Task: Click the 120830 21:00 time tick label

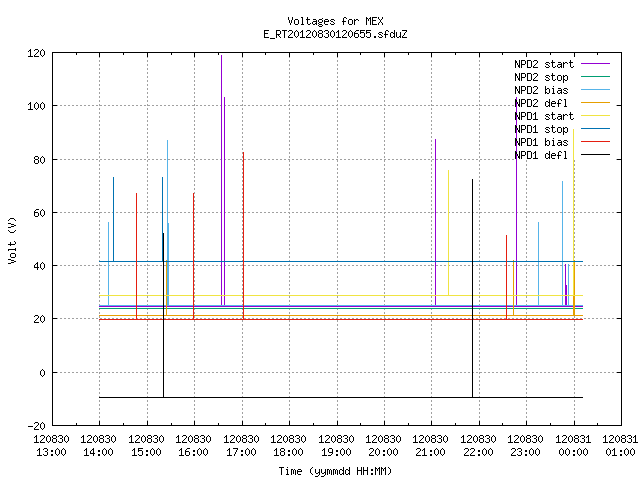Action: coord(431,446)
